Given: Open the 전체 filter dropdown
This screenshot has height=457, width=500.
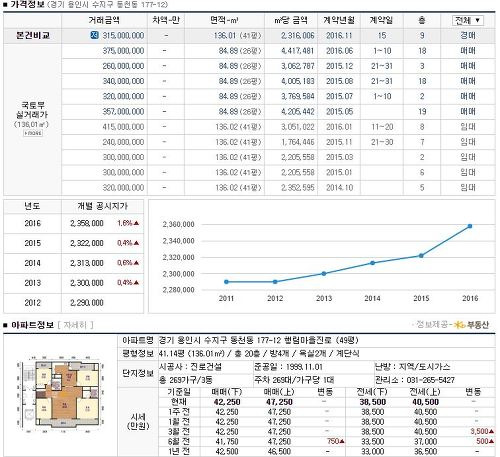Looking at the screenshot, I should (x=468, y=21).
